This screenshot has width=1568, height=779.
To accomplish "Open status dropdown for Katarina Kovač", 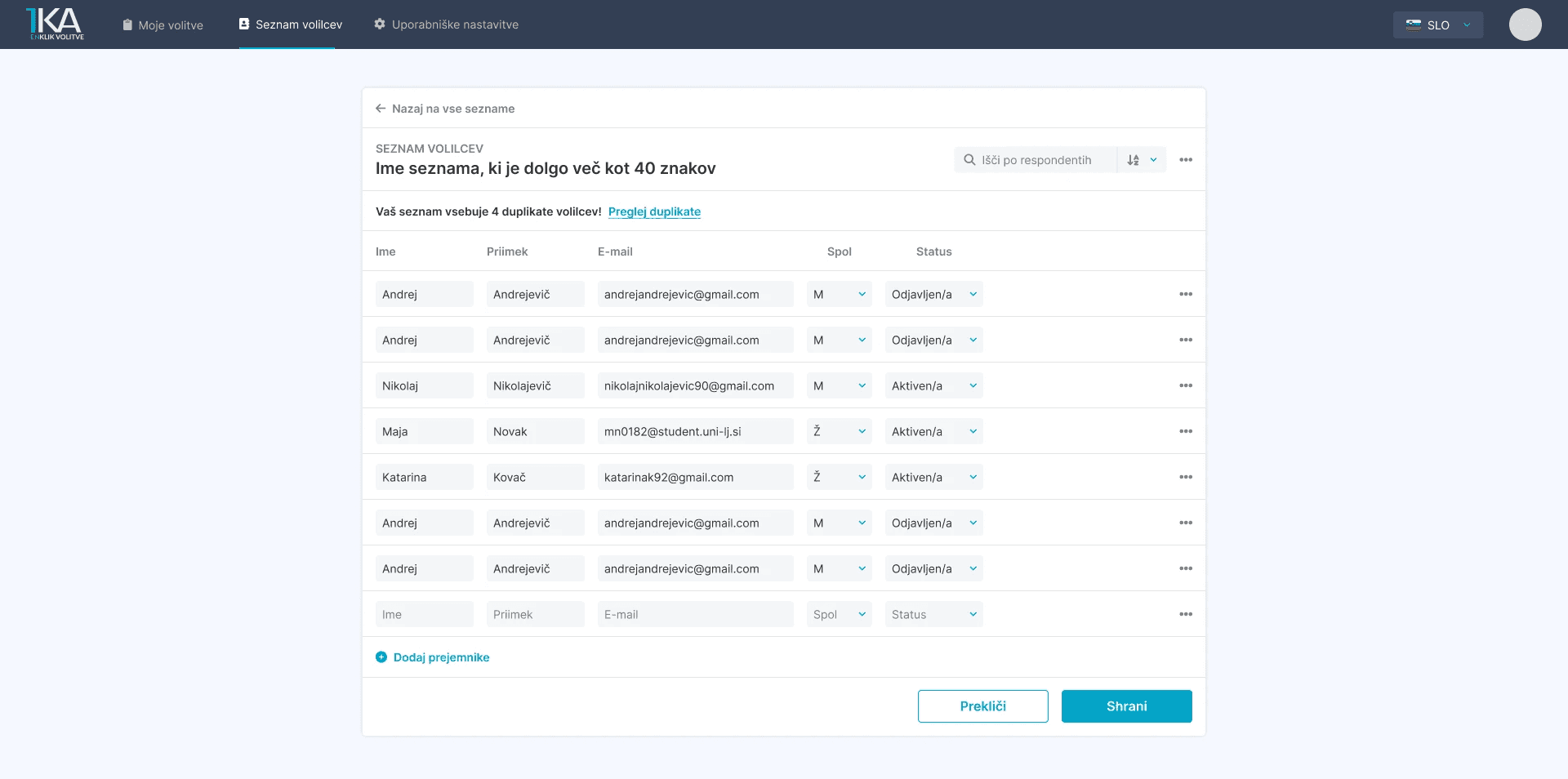I will click(x=934, y=477).
